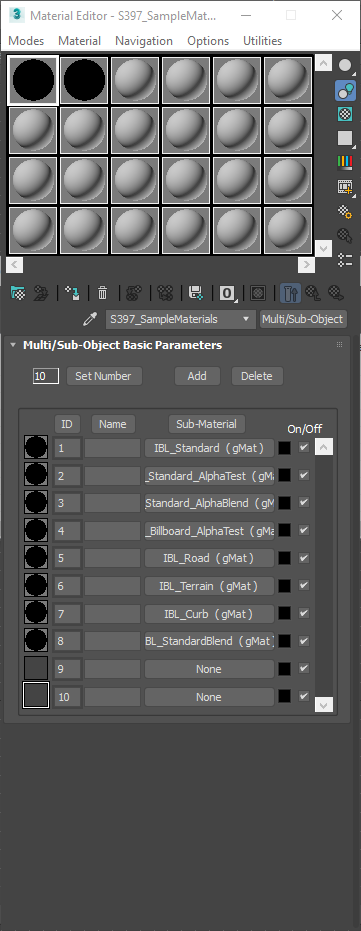
Task: Pick material with the eyedropper icon
Action: 90,319
